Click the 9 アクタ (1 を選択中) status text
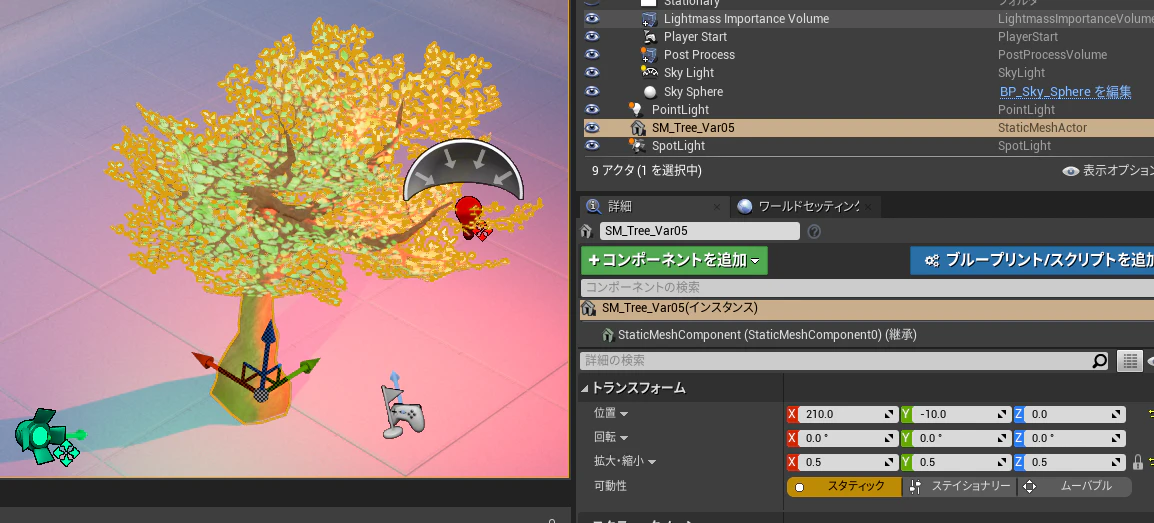The width and height of the screenshot is (1154, 523). click(x=647, y=171)
